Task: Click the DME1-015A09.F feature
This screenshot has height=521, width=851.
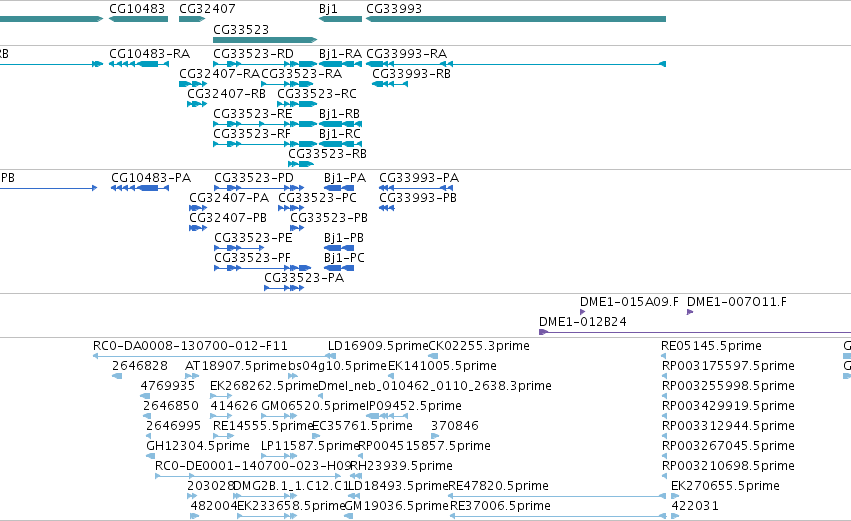Action: pos(582,312)
